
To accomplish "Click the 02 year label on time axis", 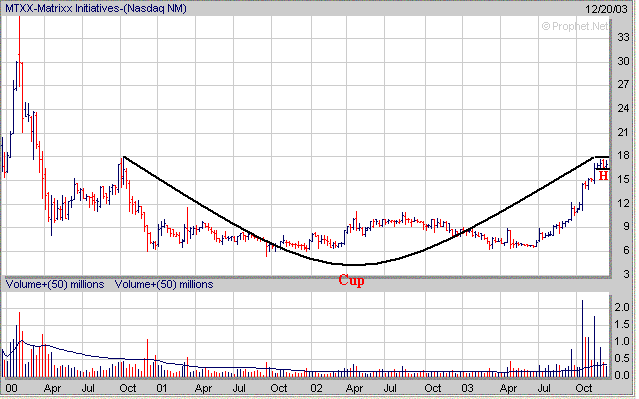I will pyautogui.click(x=316, y=388).
